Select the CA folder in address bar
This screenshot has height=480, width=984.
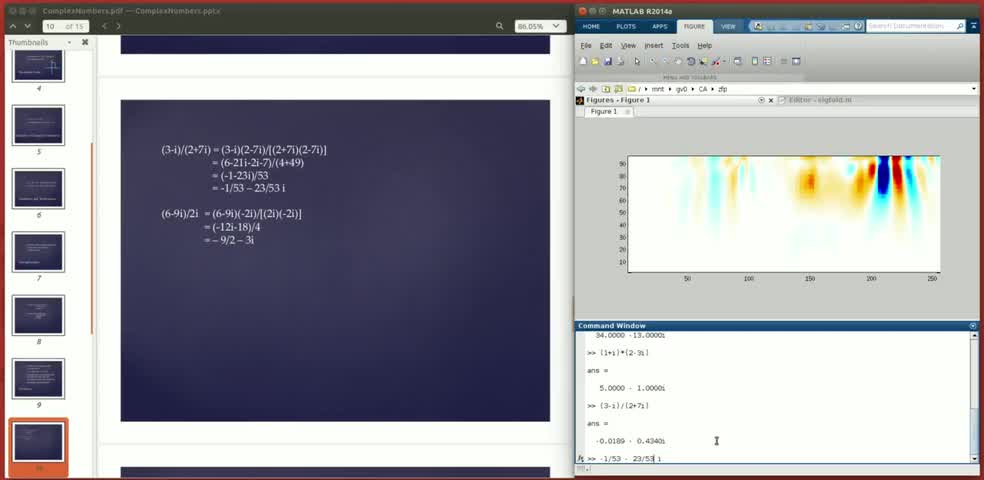pos(702,89)
